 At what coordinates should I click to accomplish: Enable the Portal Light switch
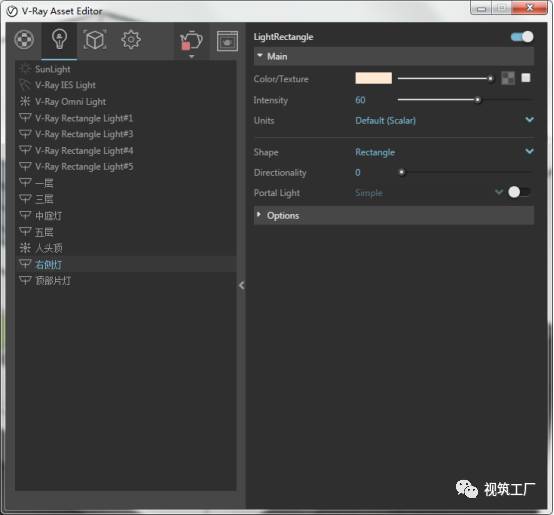point(519,192)
